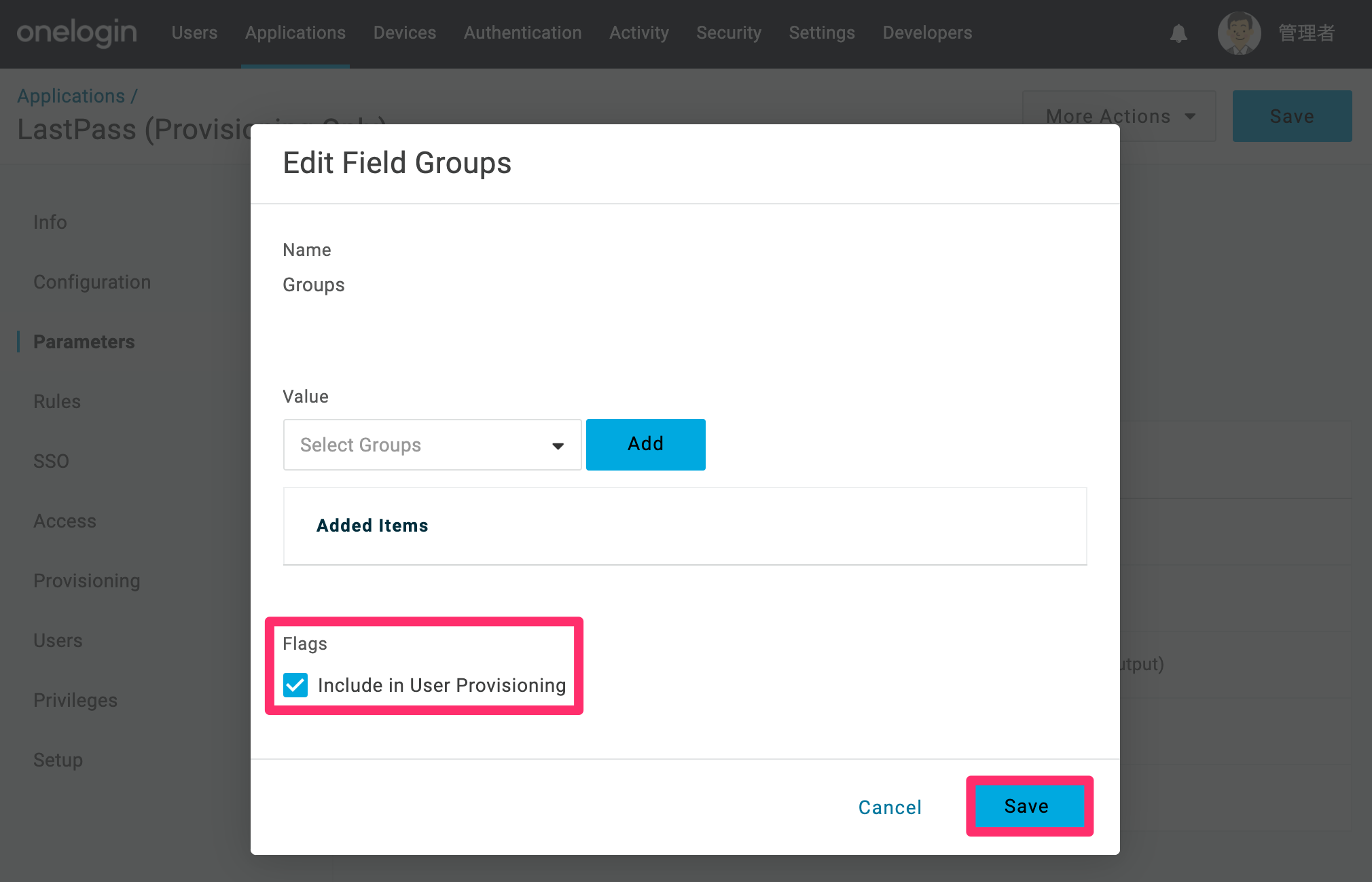Open the Rules sidebar tab
Image resolution: width=1372 pixels, height=882 pixels.
pyautogui.click(x=57, y=401)
